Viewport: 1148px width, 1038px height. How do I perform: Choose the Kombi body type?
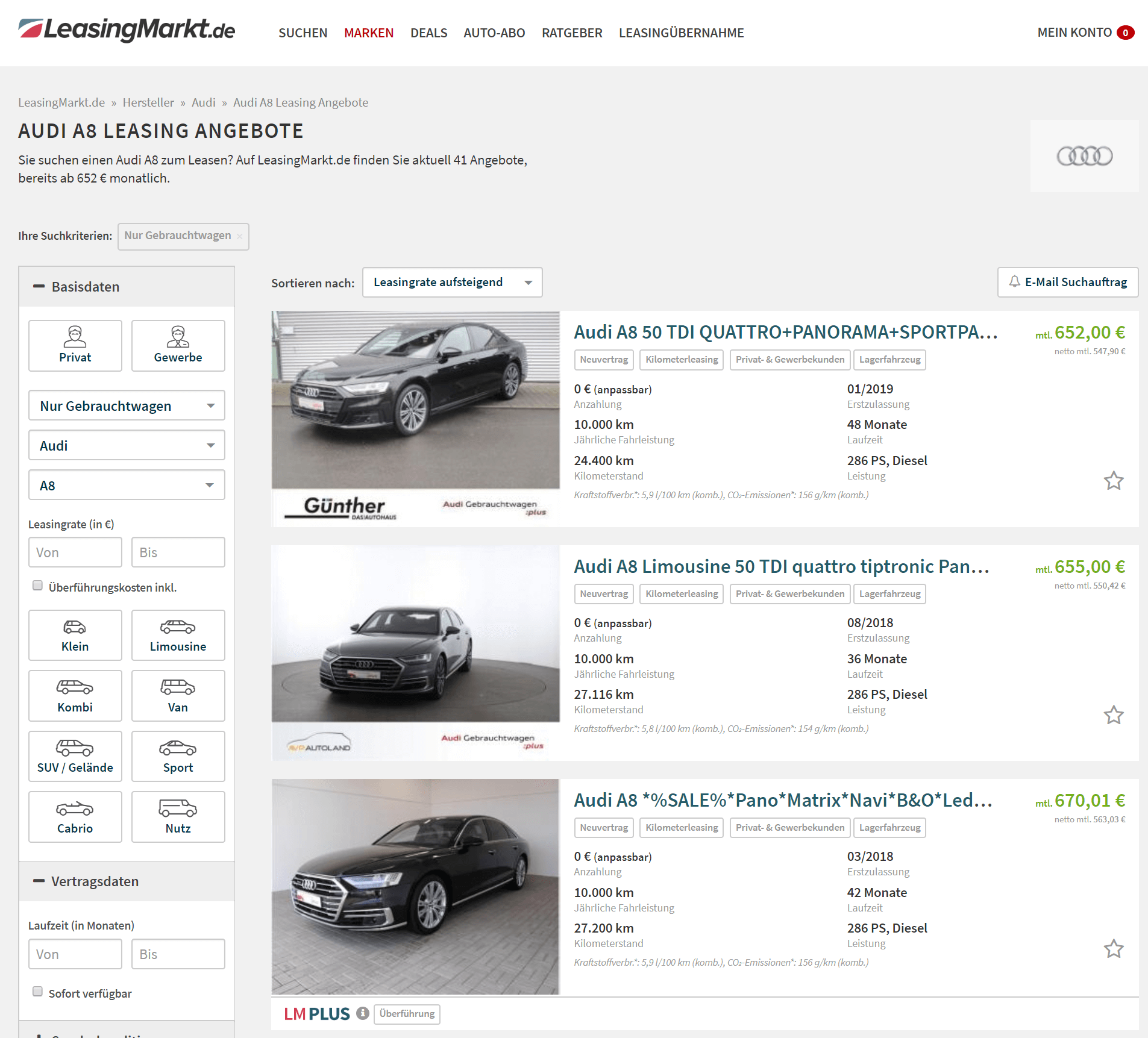click(75, 696)
